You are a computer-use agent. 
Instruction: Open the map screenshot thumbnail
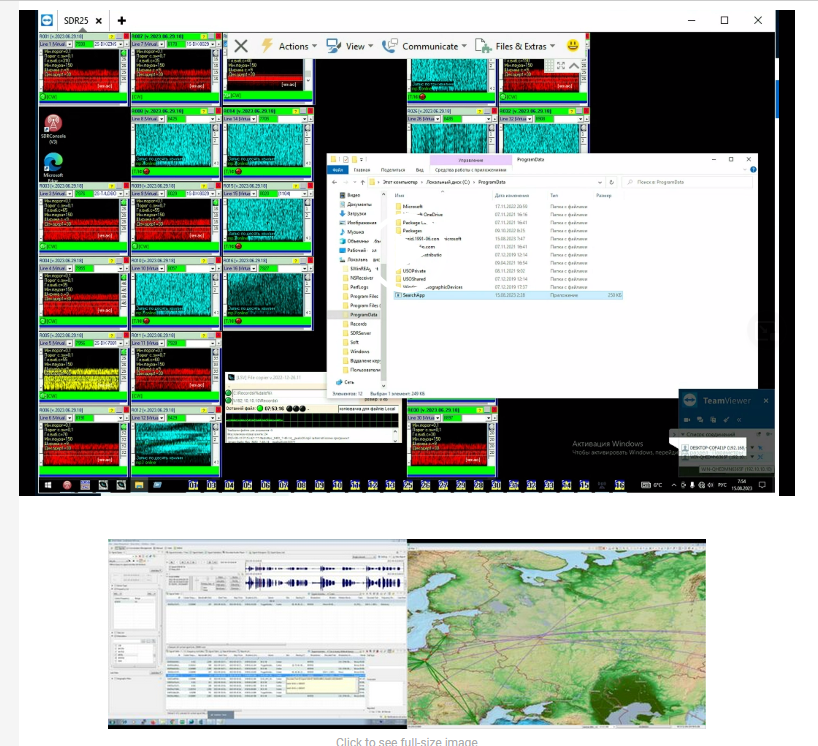557,633
